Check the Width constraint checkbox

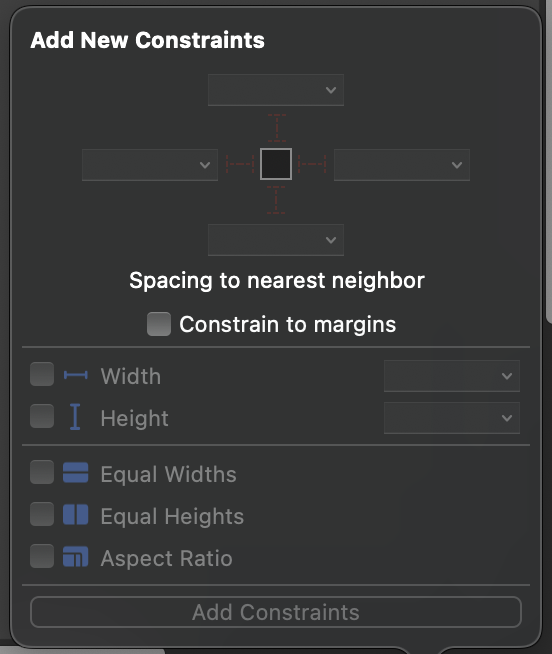pos(42,374)
